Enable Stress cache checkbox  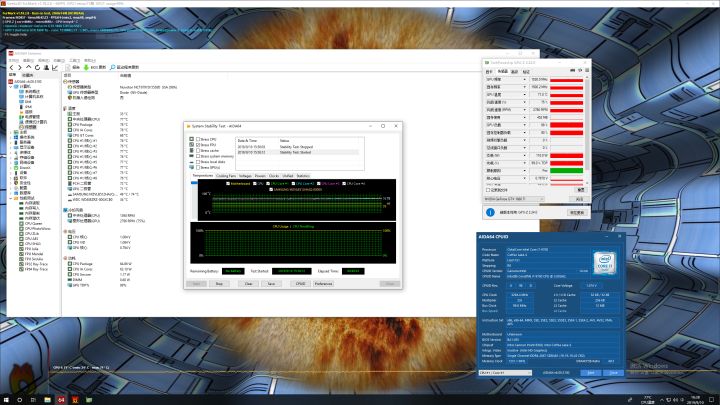[x=198, y=151]
